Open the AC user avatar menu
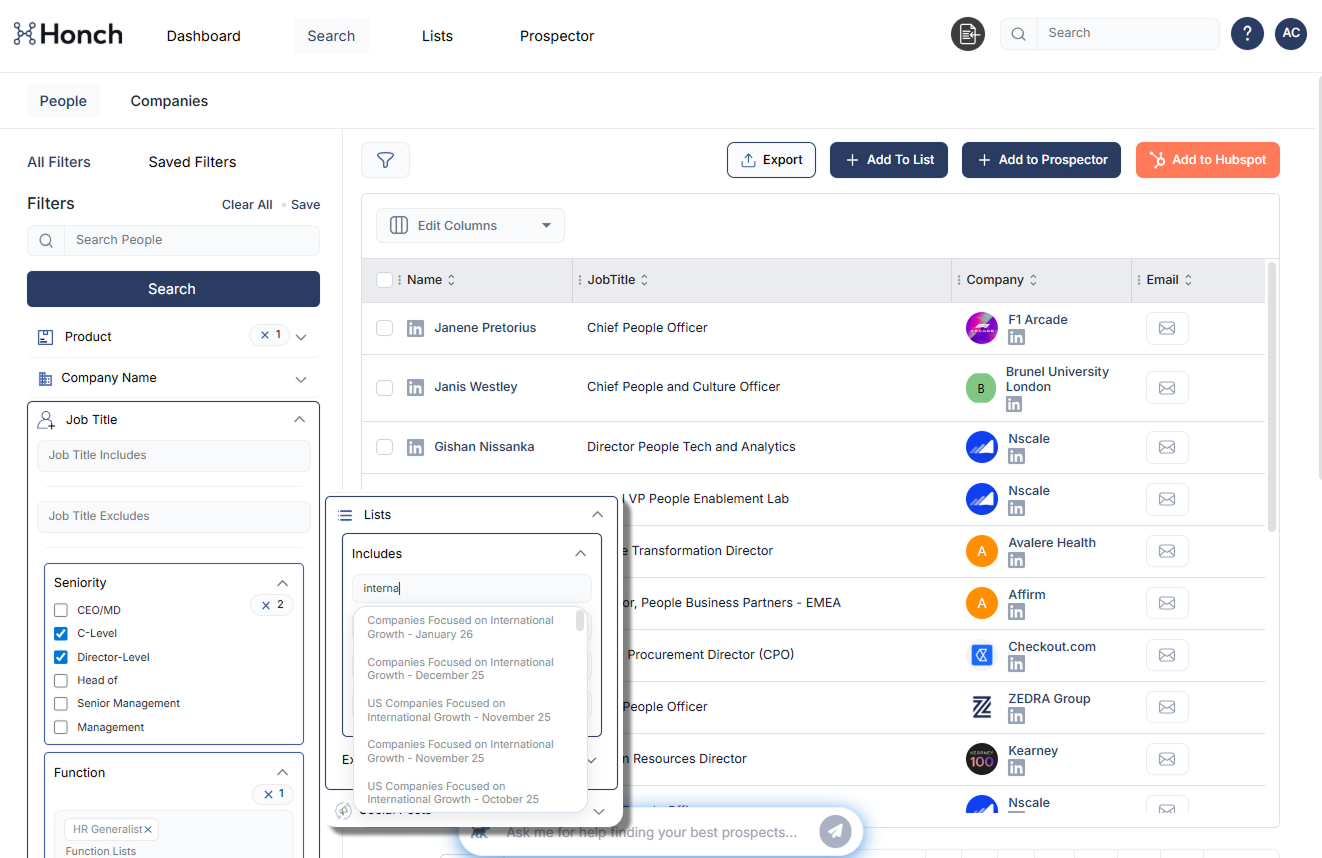Viewport: 1322px width, 858px height. point(1291,33)
